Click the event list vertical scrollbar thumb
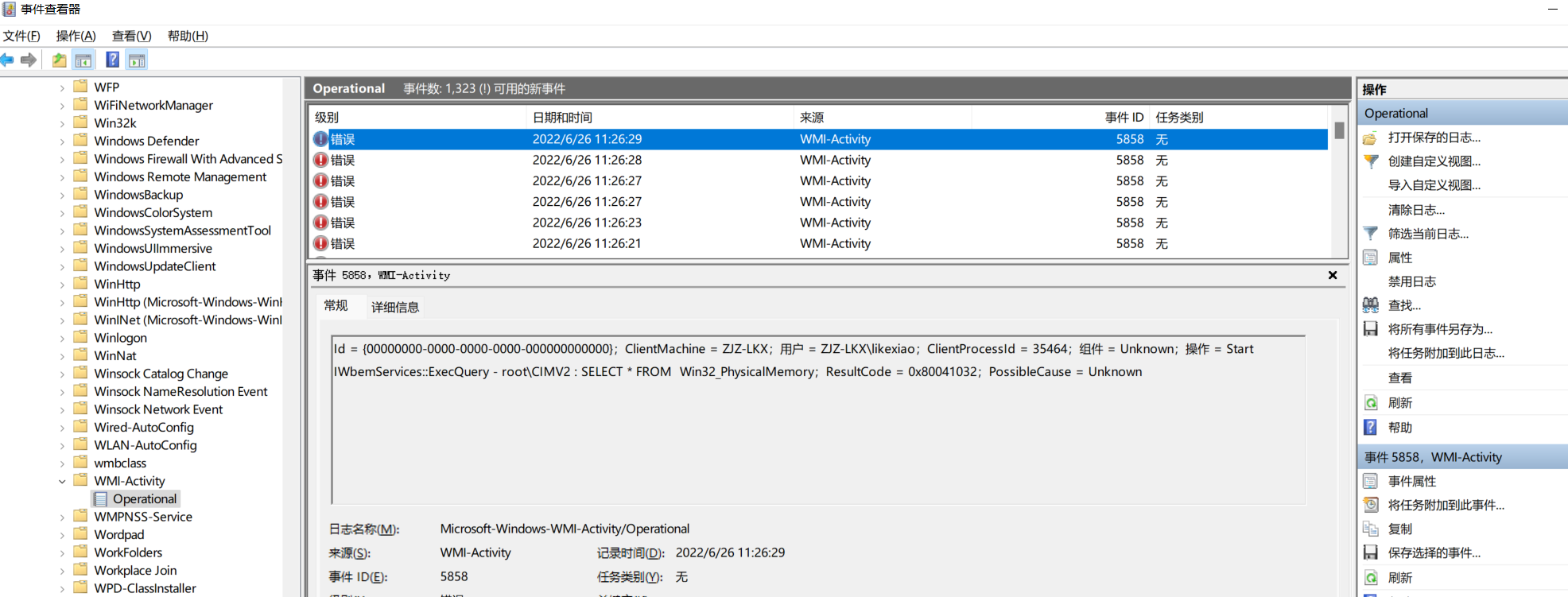The width and height of the screenshot is (1568, 597). [1339, 130]
